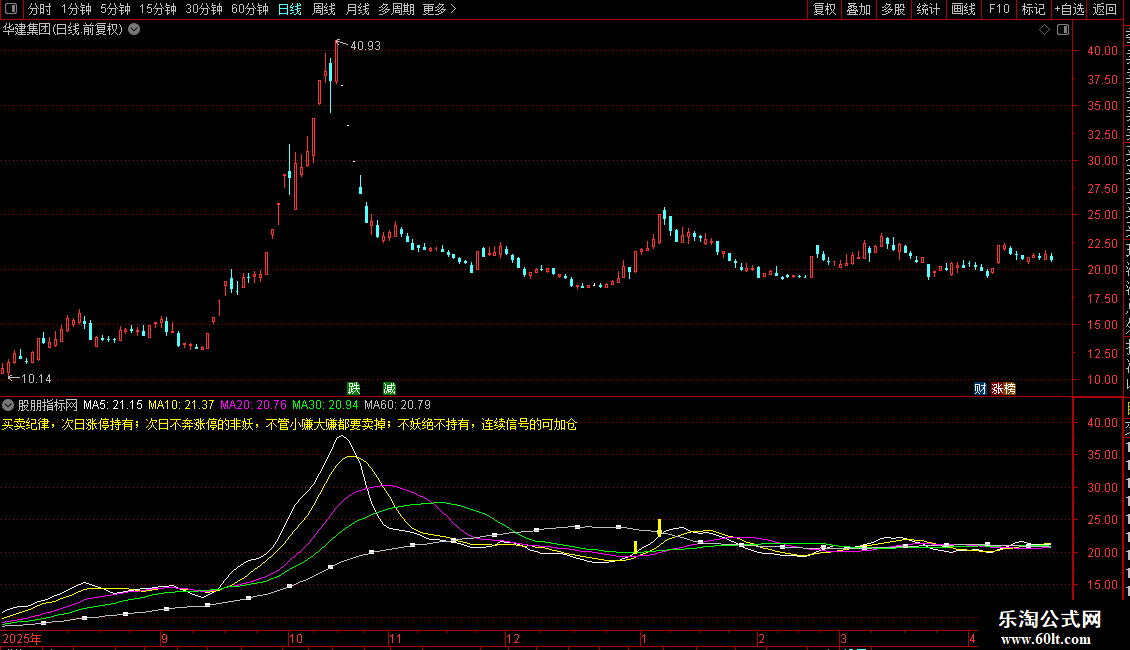The width and height of the screenshot is (1130, 650).
Task: Click the 华建集团(日线.前复权) chart title
Action: tap(63, 30)
